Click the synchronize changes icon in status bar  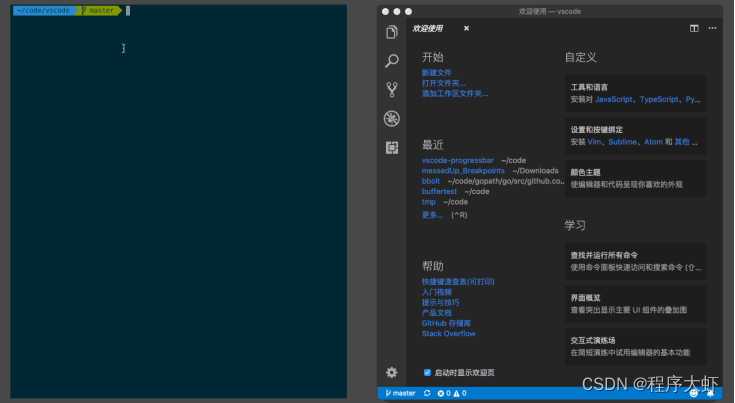coord(427,393)
